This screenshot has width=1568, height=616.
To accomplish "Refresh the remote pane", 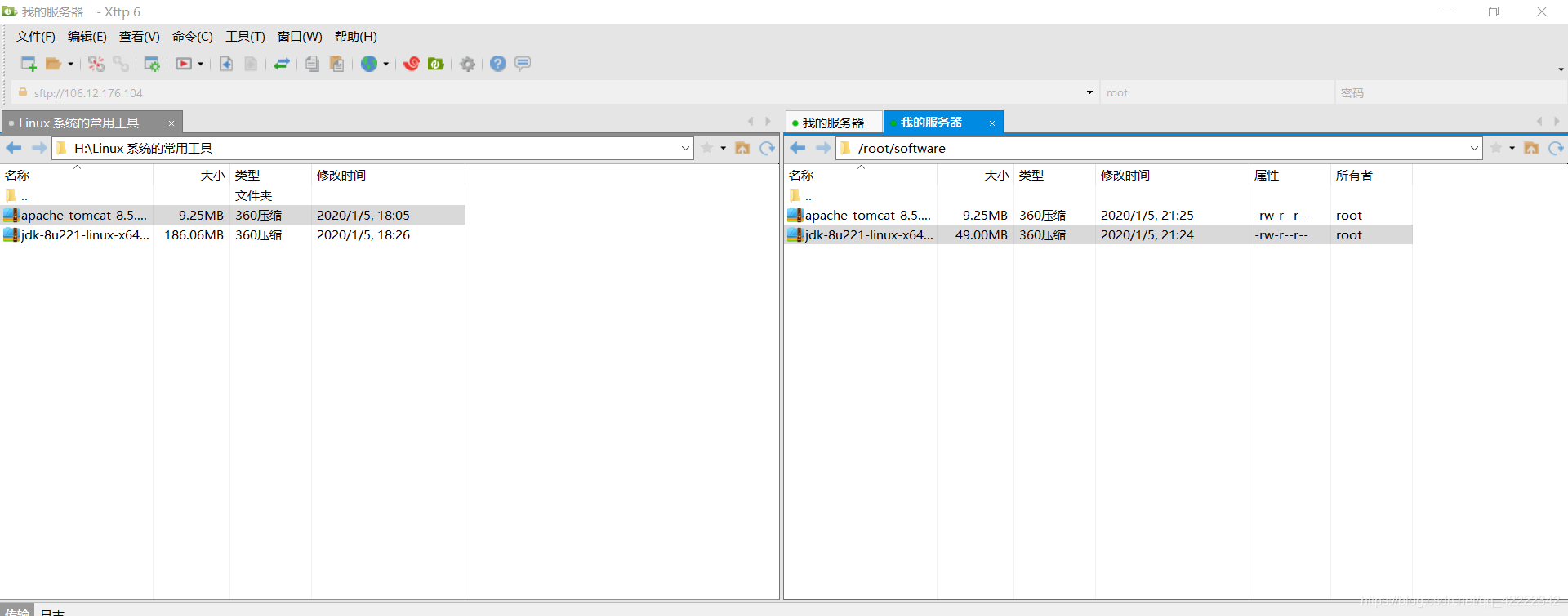I will click(1556, 148).
